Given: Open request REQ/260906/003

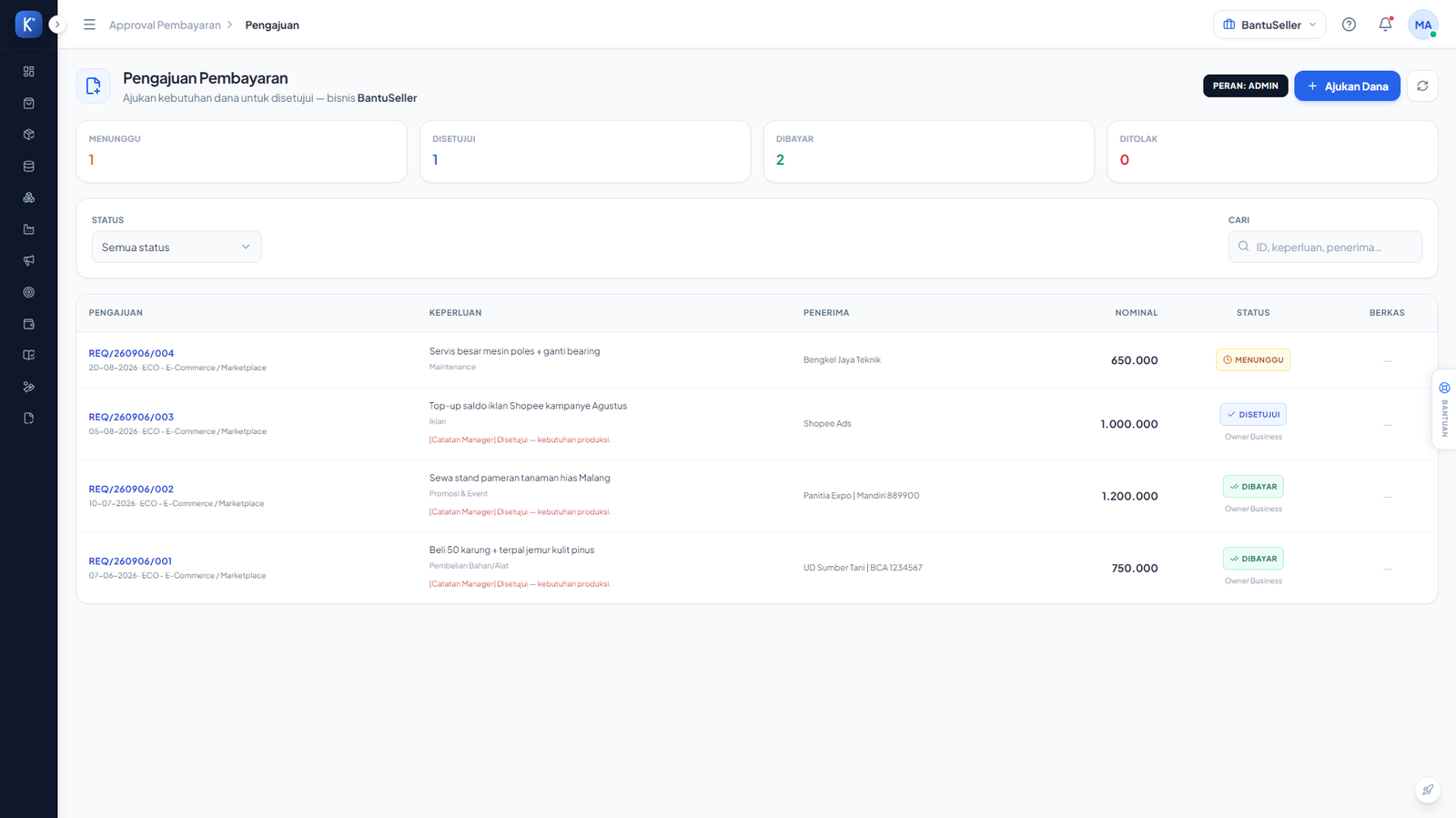Looking at the screenshot, I should tap(131, 417).
